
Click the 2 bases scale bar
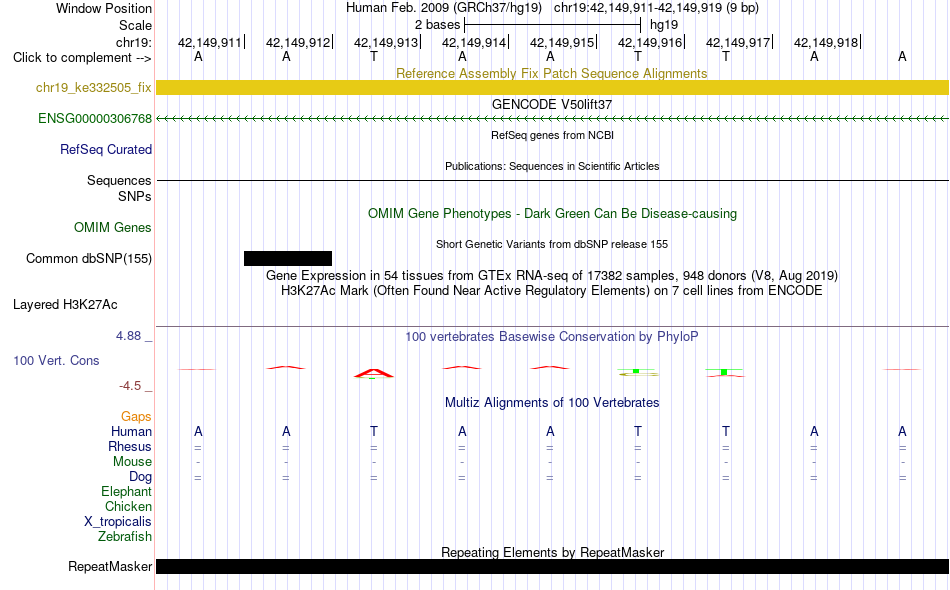(553, 25)
